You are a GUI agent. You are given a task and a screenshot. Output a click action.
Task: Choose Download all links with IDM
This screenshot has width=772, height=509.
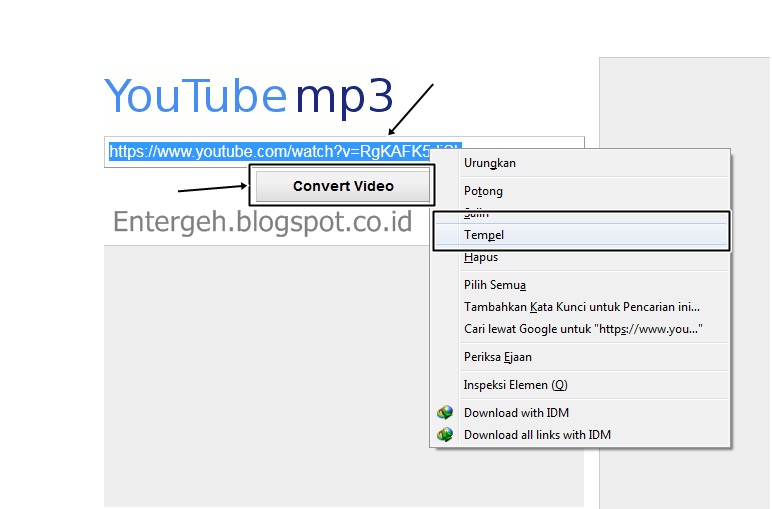580,435
